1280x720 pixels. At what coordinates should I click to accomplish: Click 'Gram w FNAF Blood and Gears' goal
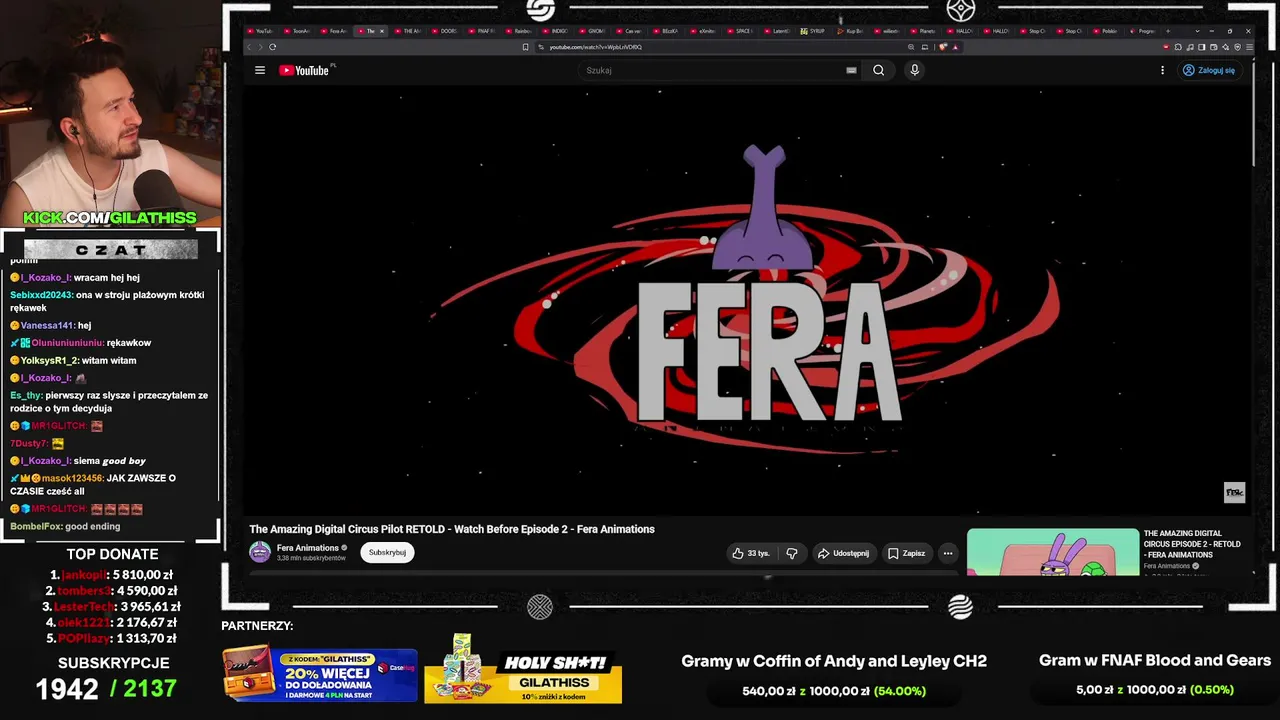coord(1155,660)
